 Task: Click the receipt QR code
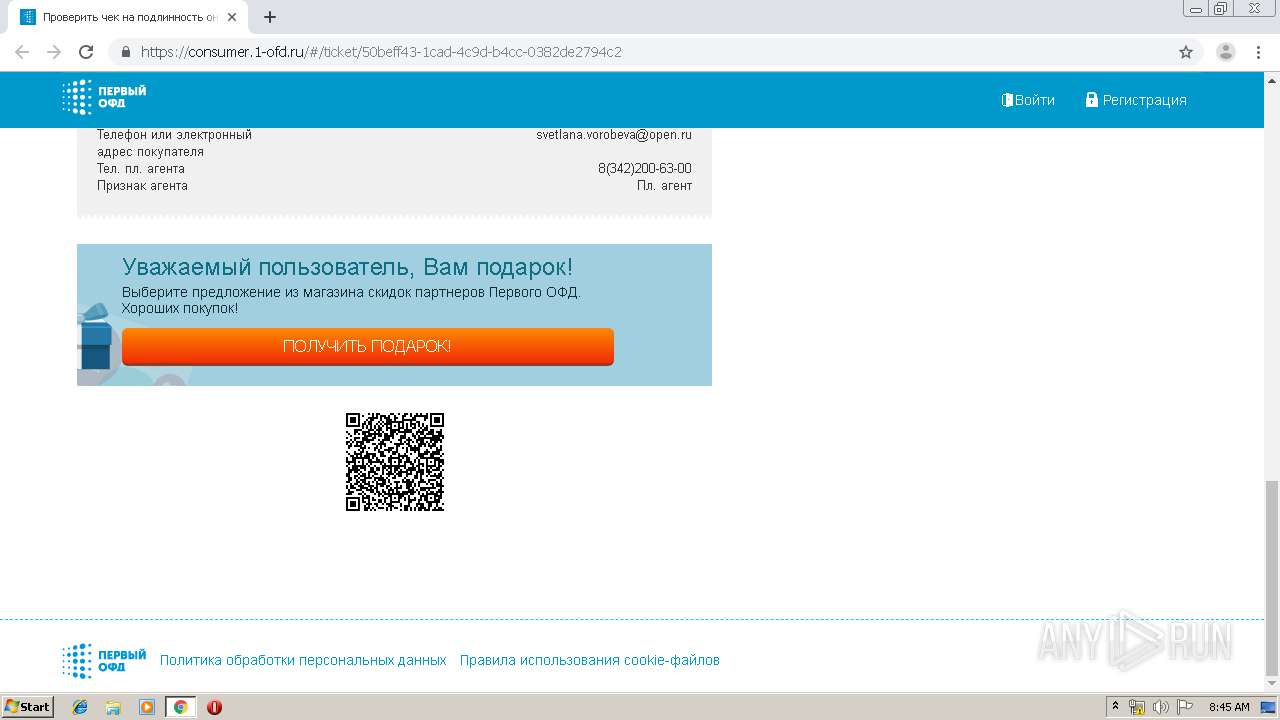pyautogui.click(x=395, y=462)
